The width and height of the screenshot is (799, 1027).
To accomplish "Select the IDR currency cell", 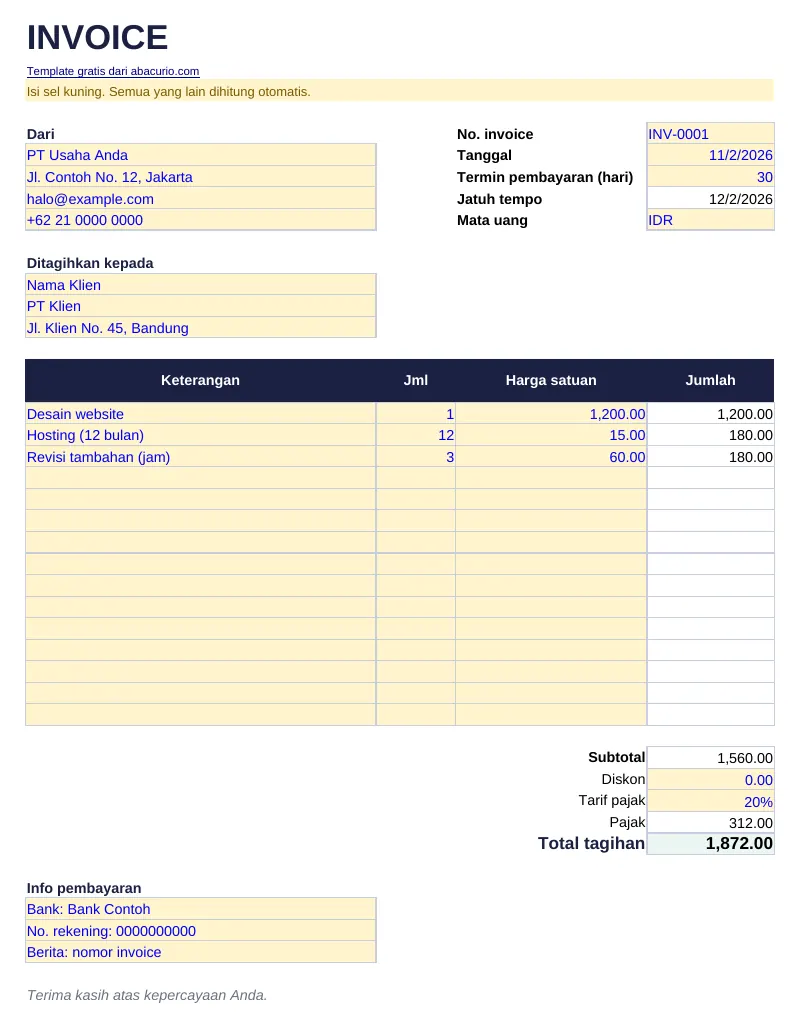I will tap(711, 220).
